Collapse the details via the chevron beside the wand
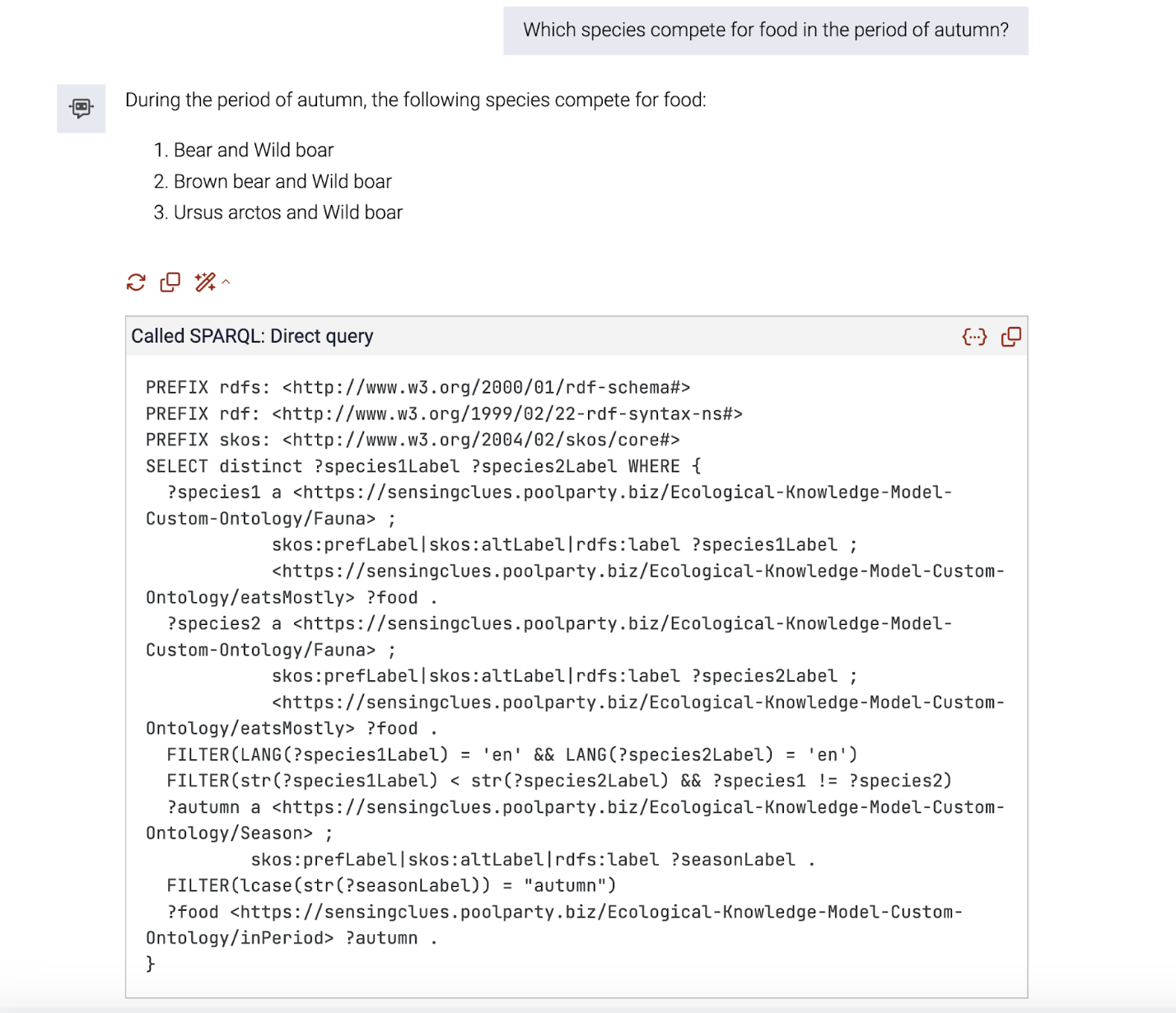Viewport: 1176px width, 1013px height. [x=226, y=282]
